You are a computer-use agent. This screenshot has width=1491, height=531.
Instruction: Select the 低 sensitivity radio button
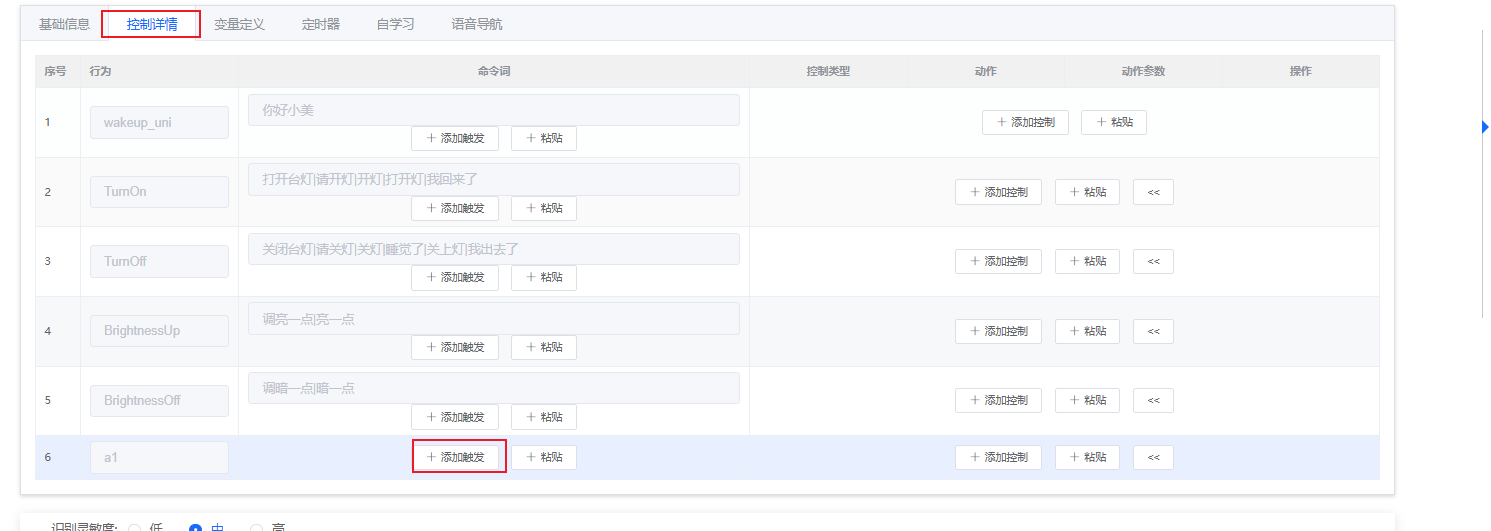click(135, 528)
